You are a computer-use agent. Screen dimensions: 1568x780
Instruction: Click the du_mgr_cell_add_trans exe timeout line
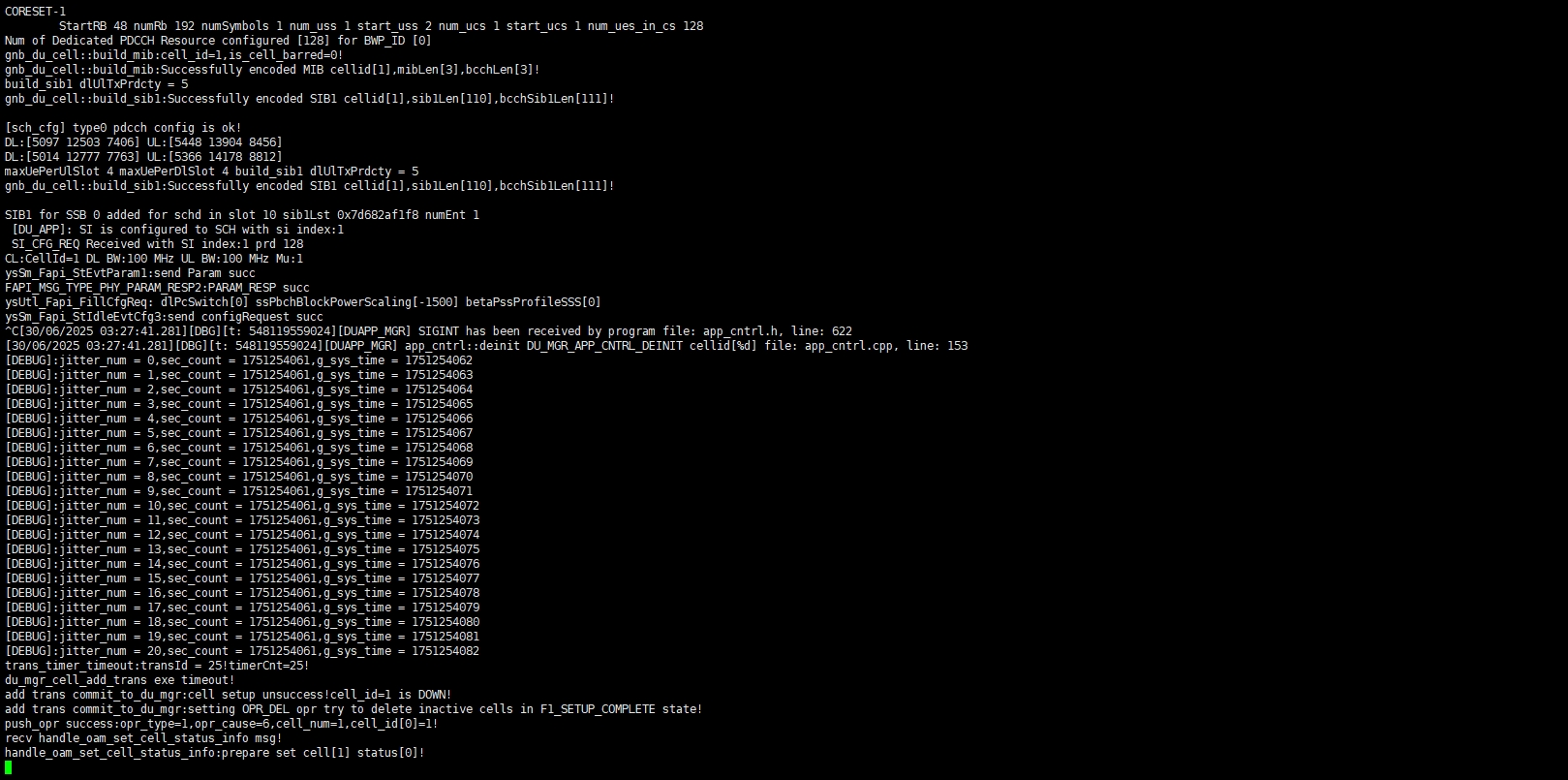(x=120, y=680)
